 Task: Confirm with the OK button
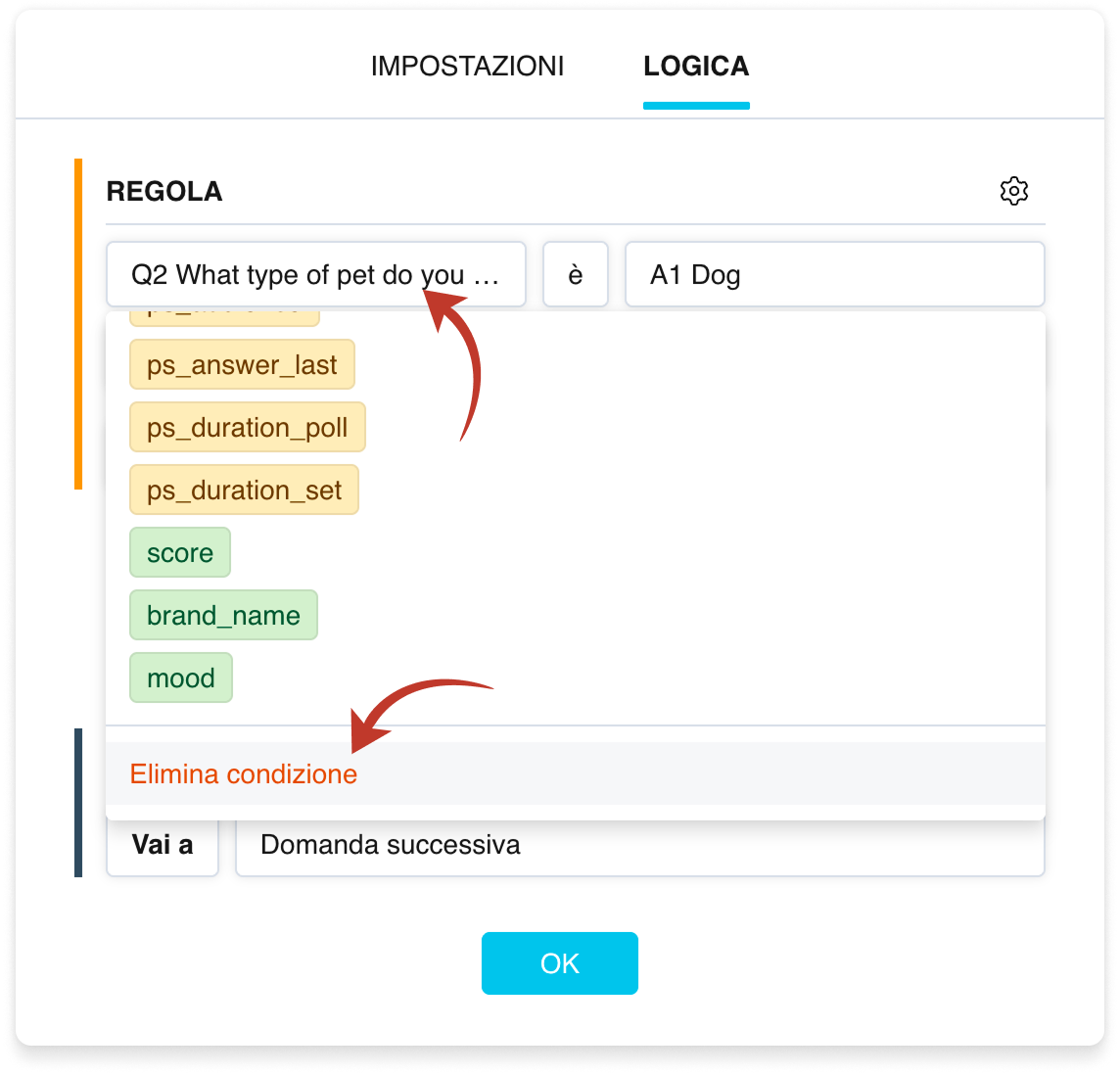(x=559, y=962)
